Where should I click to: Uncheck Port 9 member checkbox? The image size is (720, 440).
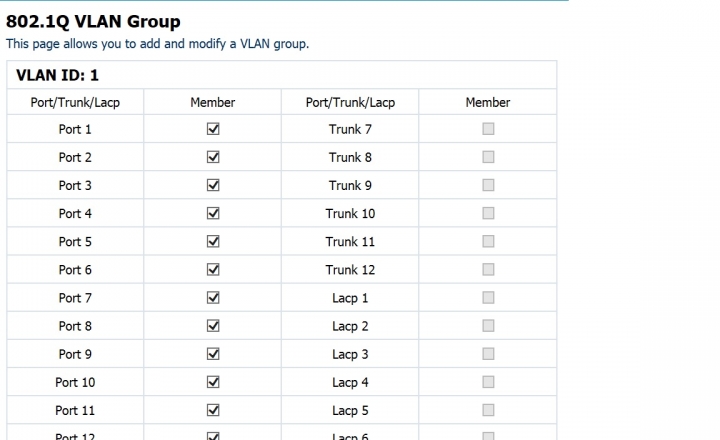pyautogui.click(x=213, y=354)
